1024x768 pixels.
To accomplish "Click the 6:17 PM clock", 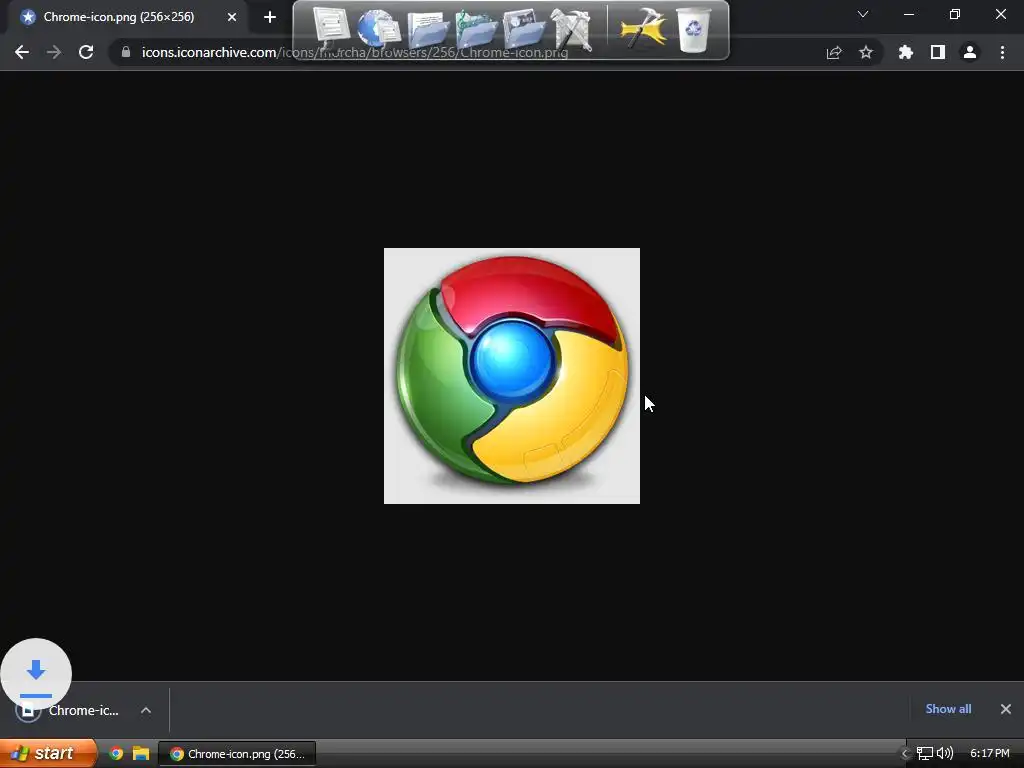I will [989, 754].
